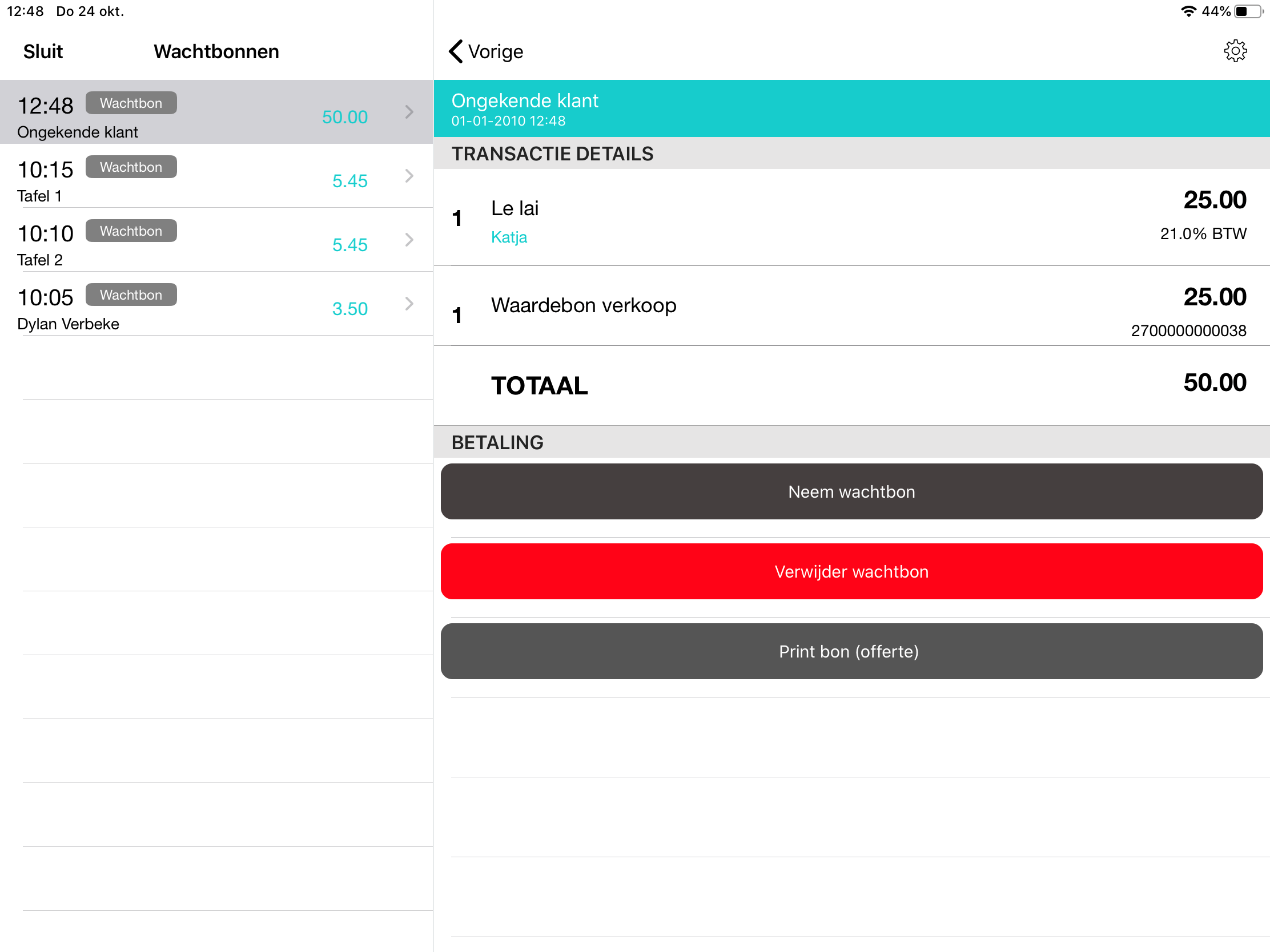Select the 10:15 Tafel 1 wachtbon
Image resolution: width=1270 pixels, height=952 pixels.
coord(190,181)
